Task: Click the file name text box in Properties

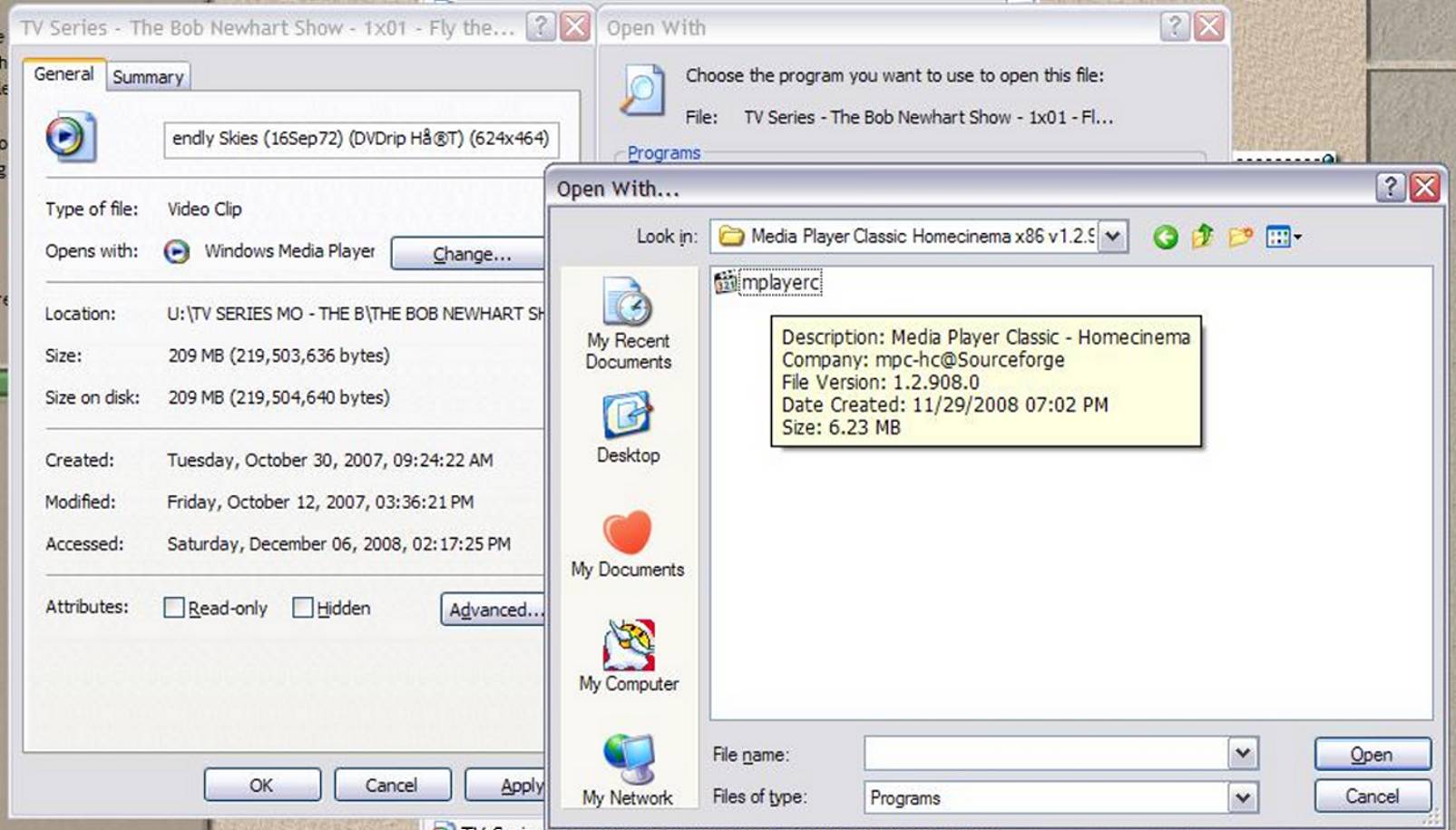Action: (361, 139)
